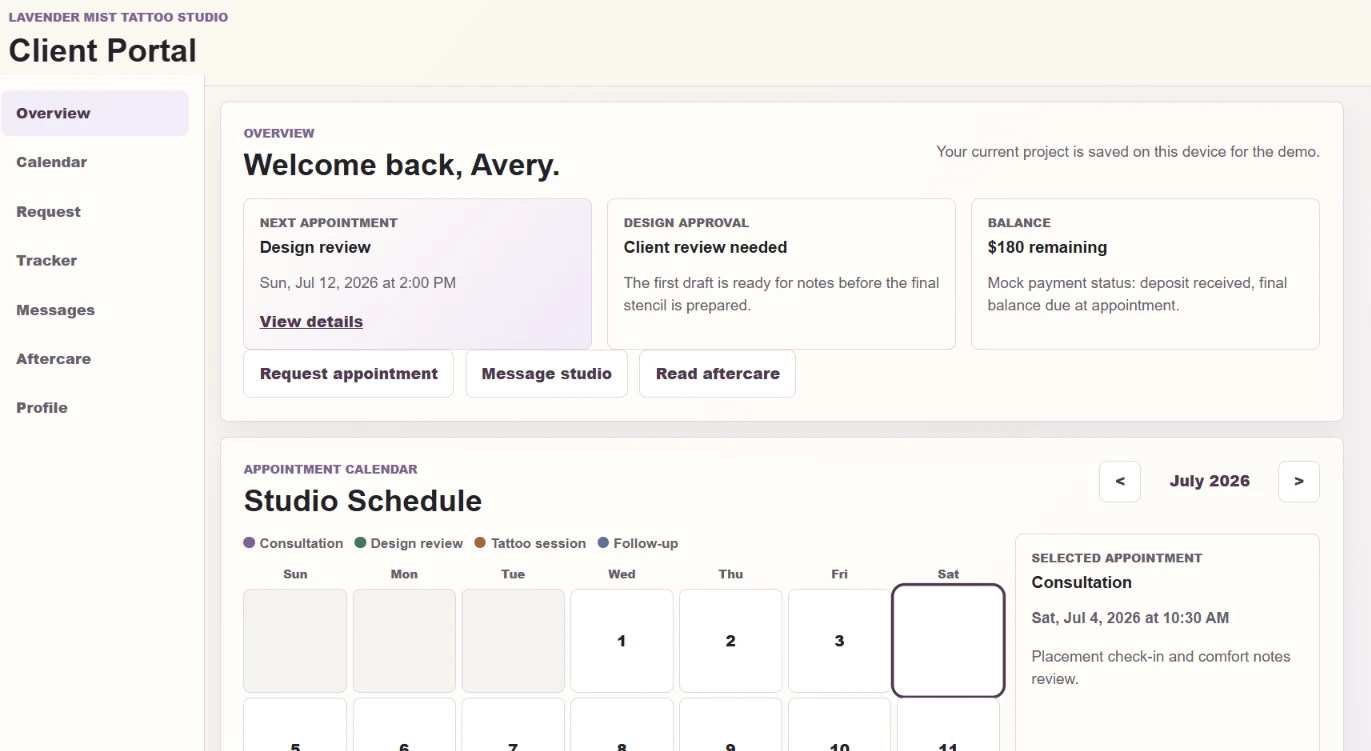Go to Calendar in the sidebar
The height and width of the screenshot is (751, 1371).
coord(95,162)
